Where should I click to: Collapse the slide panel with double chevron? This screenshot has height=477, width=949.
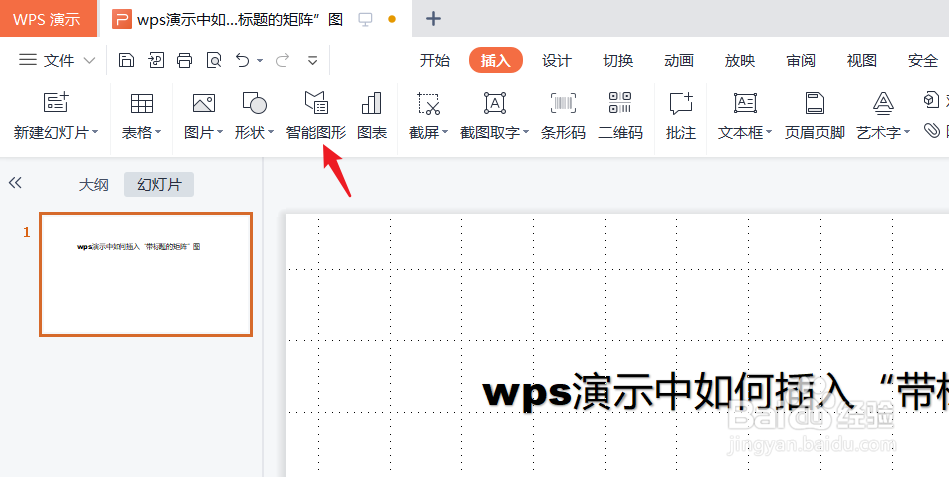point(15,183)
